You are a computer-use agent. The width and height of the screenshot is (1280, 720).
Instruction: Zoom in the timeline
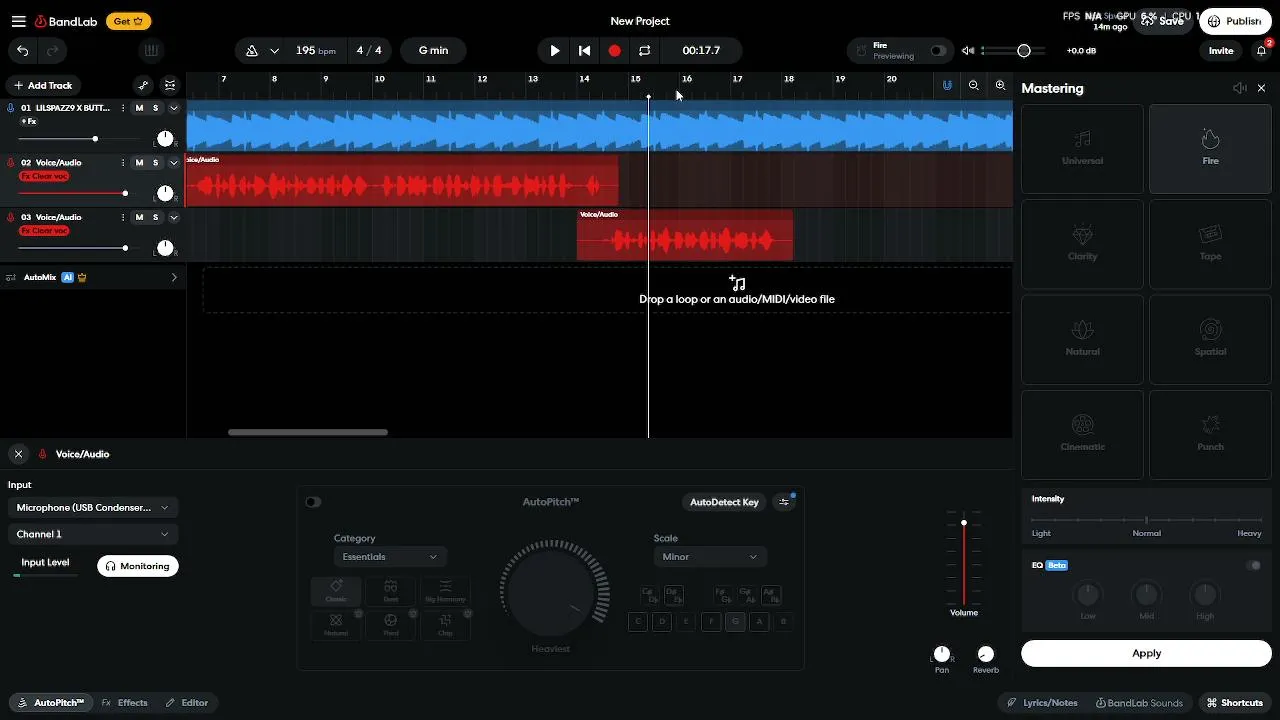(x=1000, y=86)
